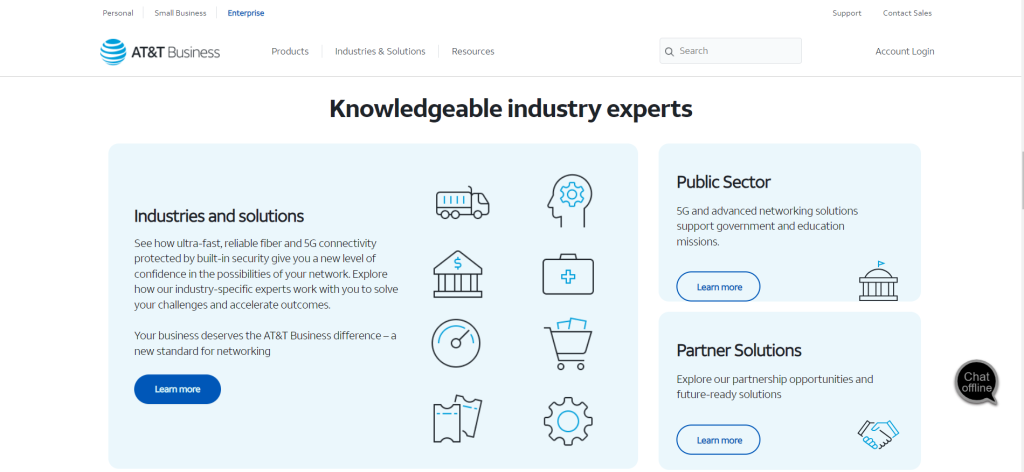Go to AT&T Business logo home
The height and width of the screenshot is (472, 1024).
[160, 52]
